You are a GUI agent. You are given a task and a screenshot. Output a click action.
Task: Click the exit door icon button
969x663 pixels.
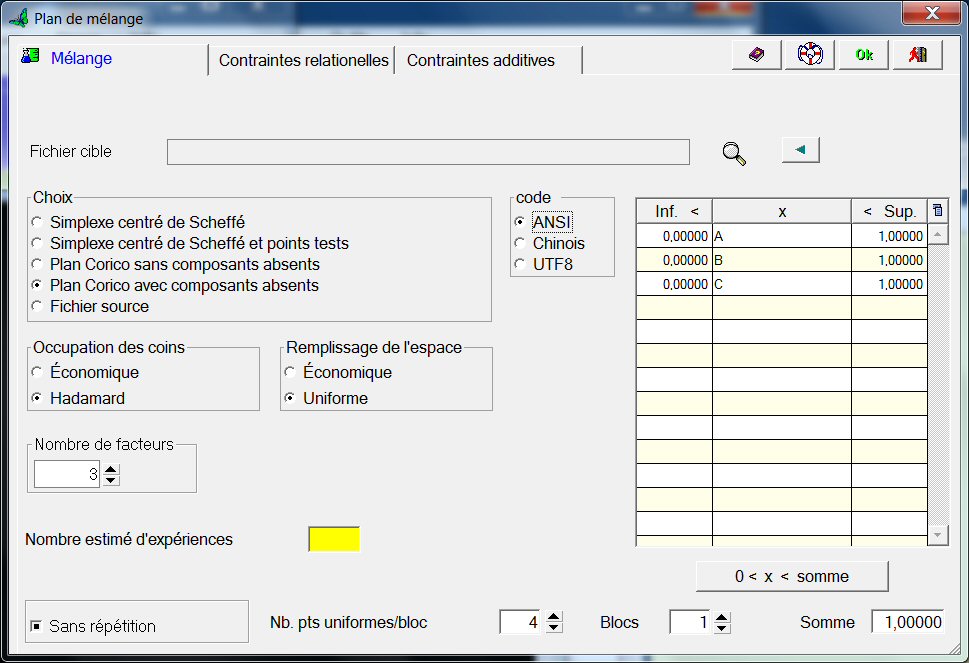[x=916, y=54]
